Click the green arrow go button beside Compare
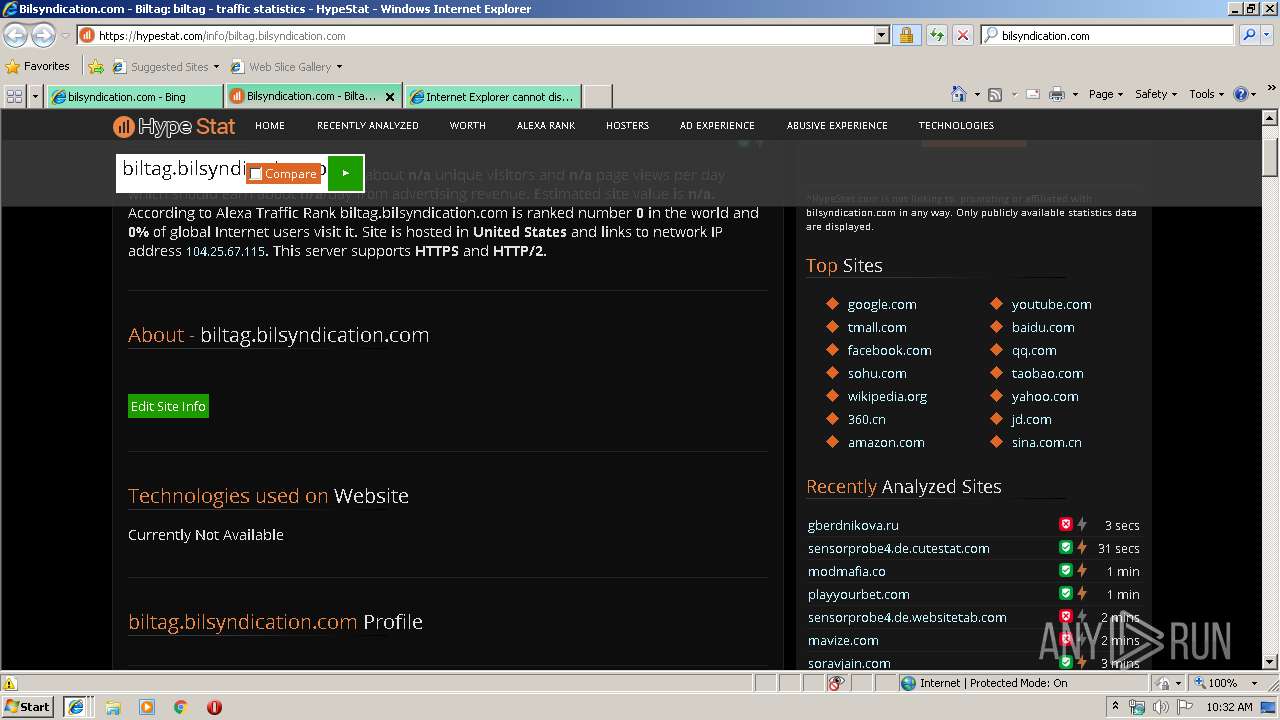Image resolution: width=1280 pixels, height=720 pixels. pyautogui.click(x=345, y=173)
